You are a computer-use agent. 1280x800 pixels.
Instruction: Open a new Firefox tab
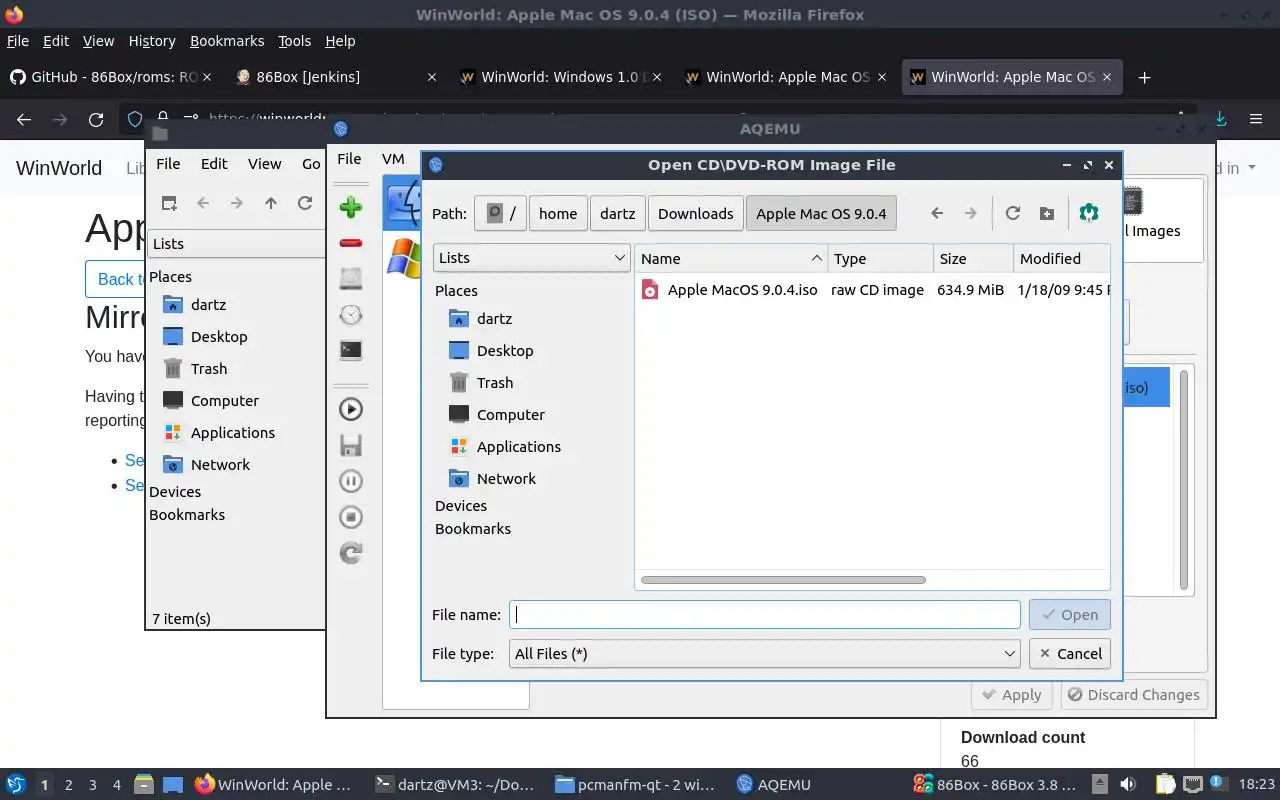(1145, 77)
